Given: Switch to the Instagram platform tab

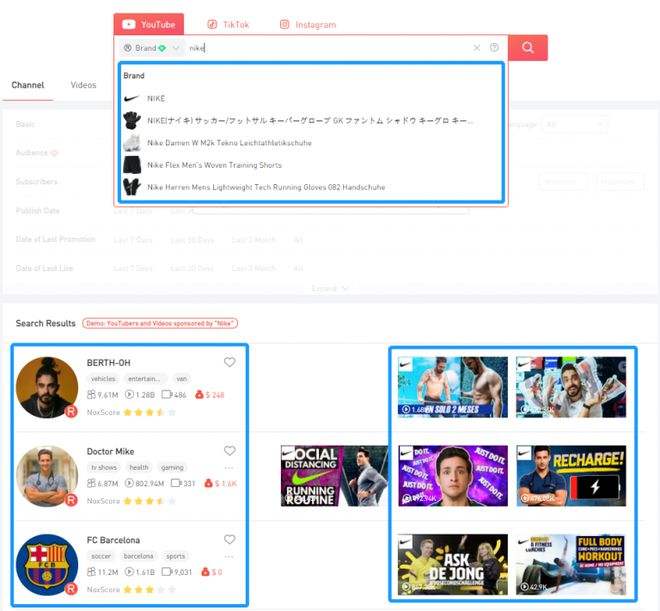Looking at the screenshot, I should coord(308,24).
